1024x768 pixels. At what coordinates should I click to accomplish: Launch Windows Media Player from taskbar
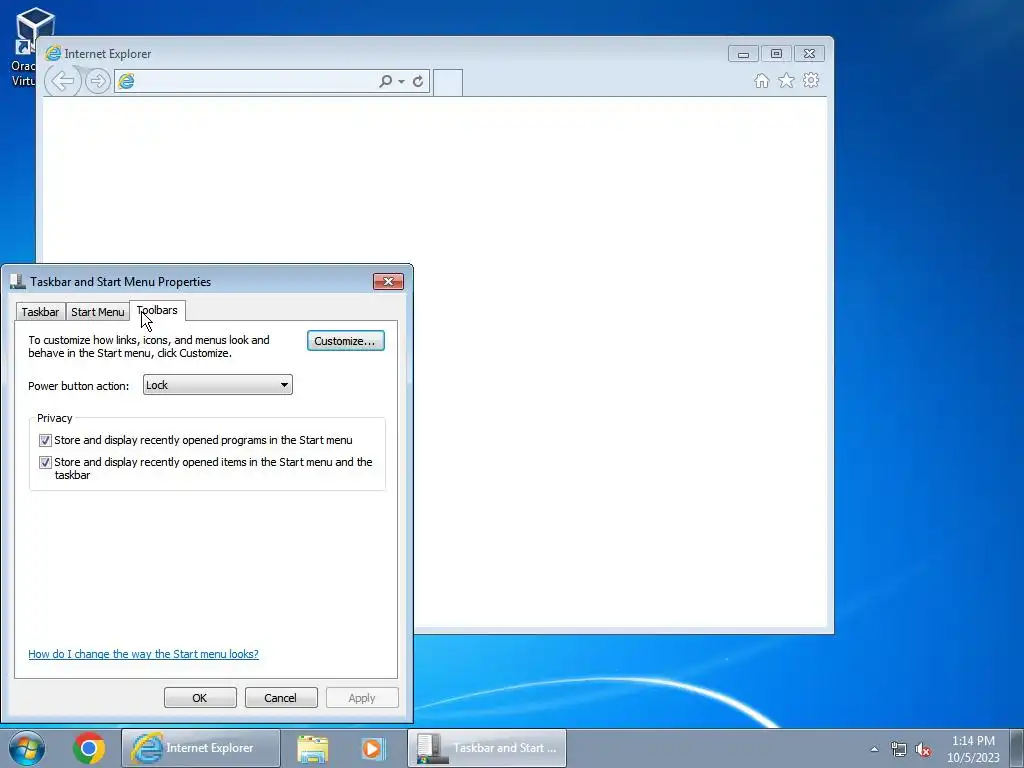coord(374,748)
